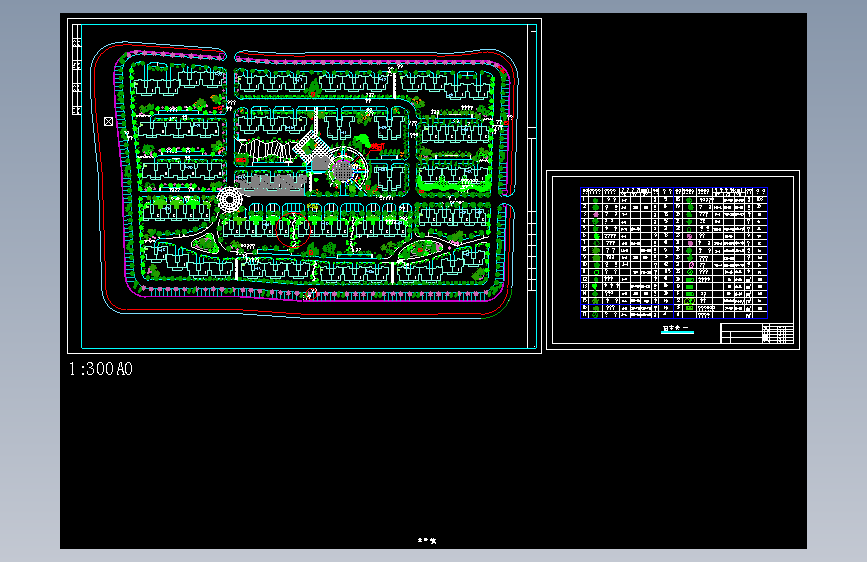Click the gray hatched paved area
Screen dimensions: 867x562
click(x=271, y=185)
